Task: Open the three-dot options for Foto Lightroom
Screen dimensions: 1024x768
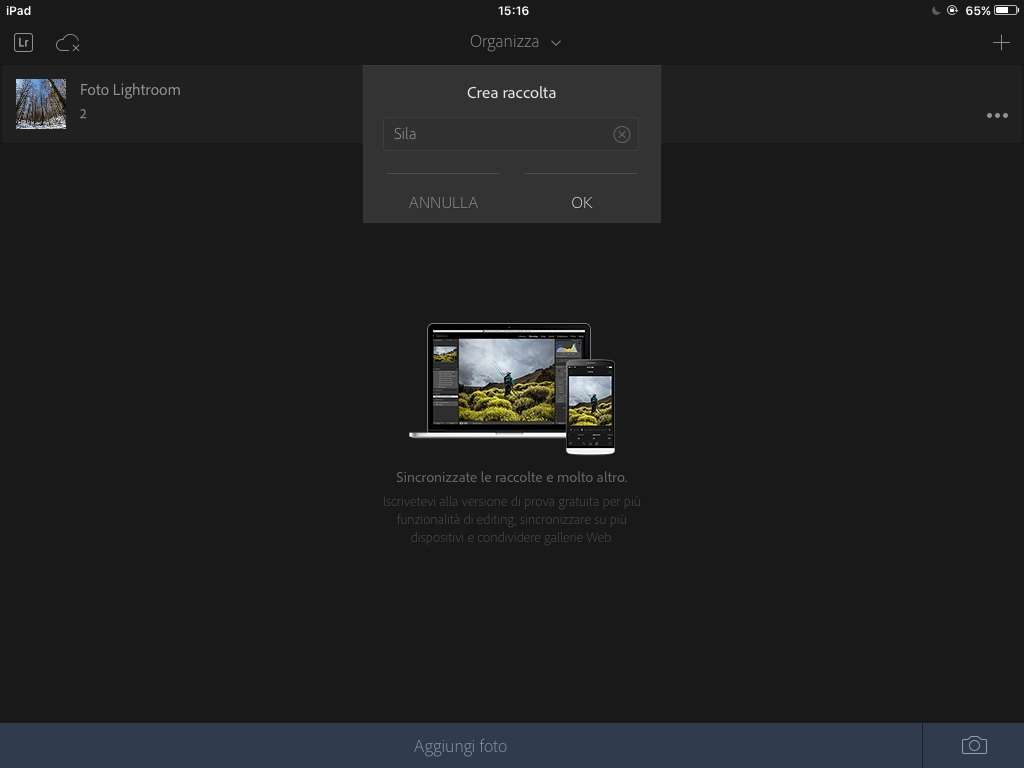Action: (997, 116)
